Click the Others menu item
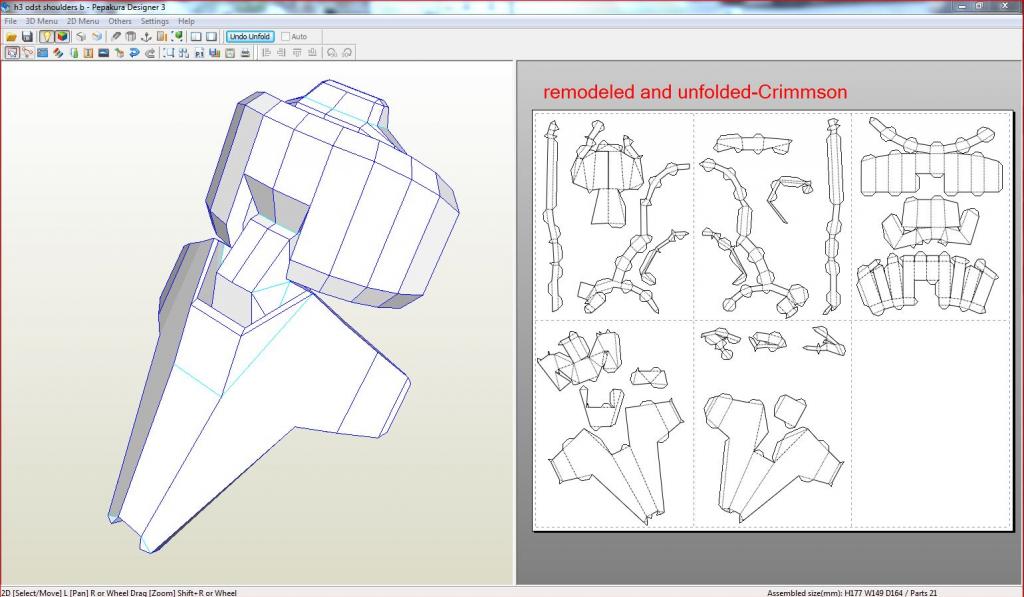The image size is (1024, 597). [120, 21]
